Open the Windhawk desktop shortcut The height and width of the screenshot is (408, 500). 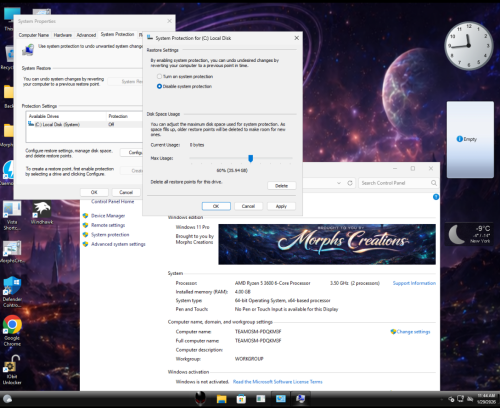click(42, 212)
